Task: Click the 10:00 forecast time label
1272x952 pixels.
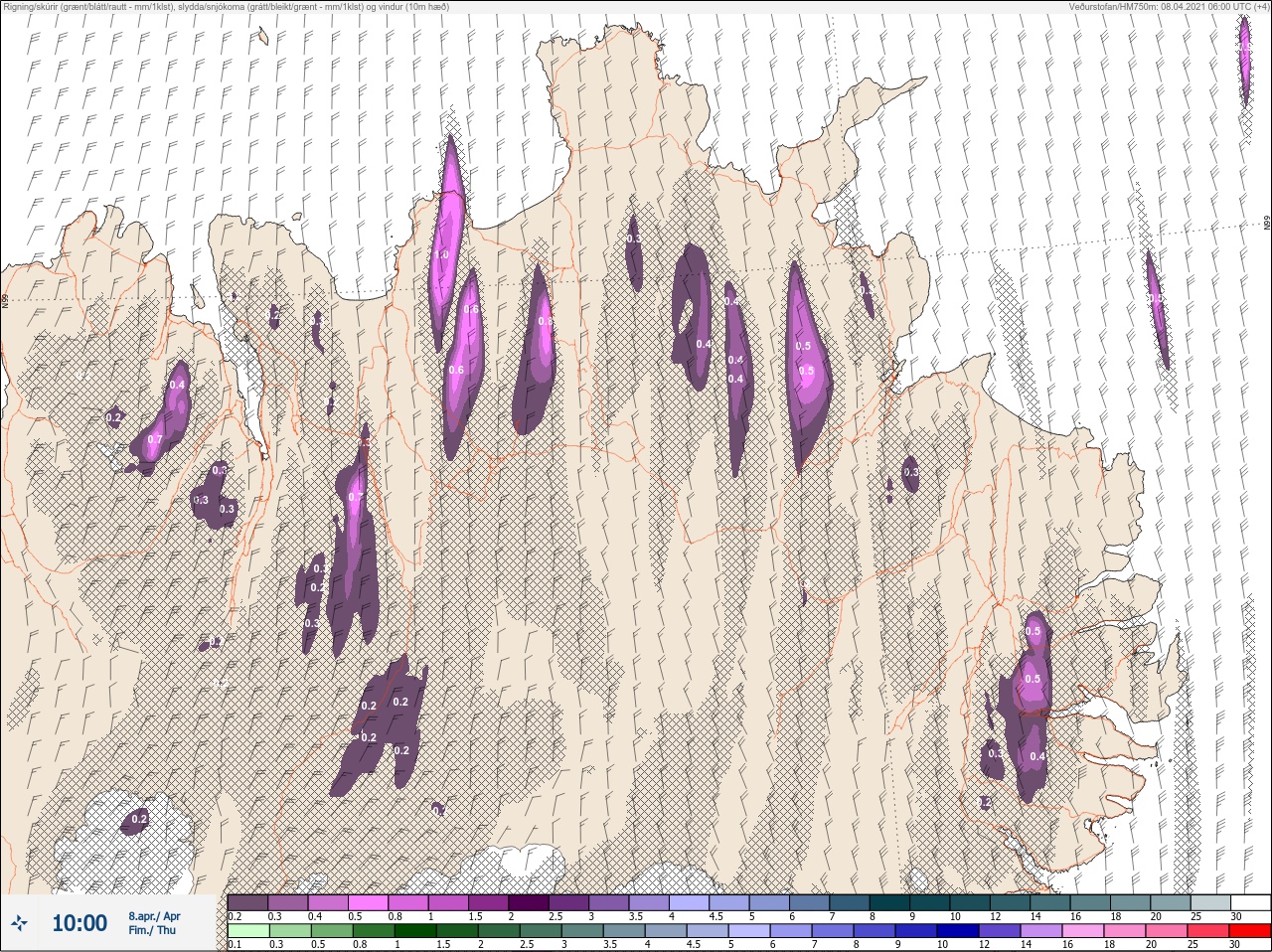Action: (x=79, y=923)
